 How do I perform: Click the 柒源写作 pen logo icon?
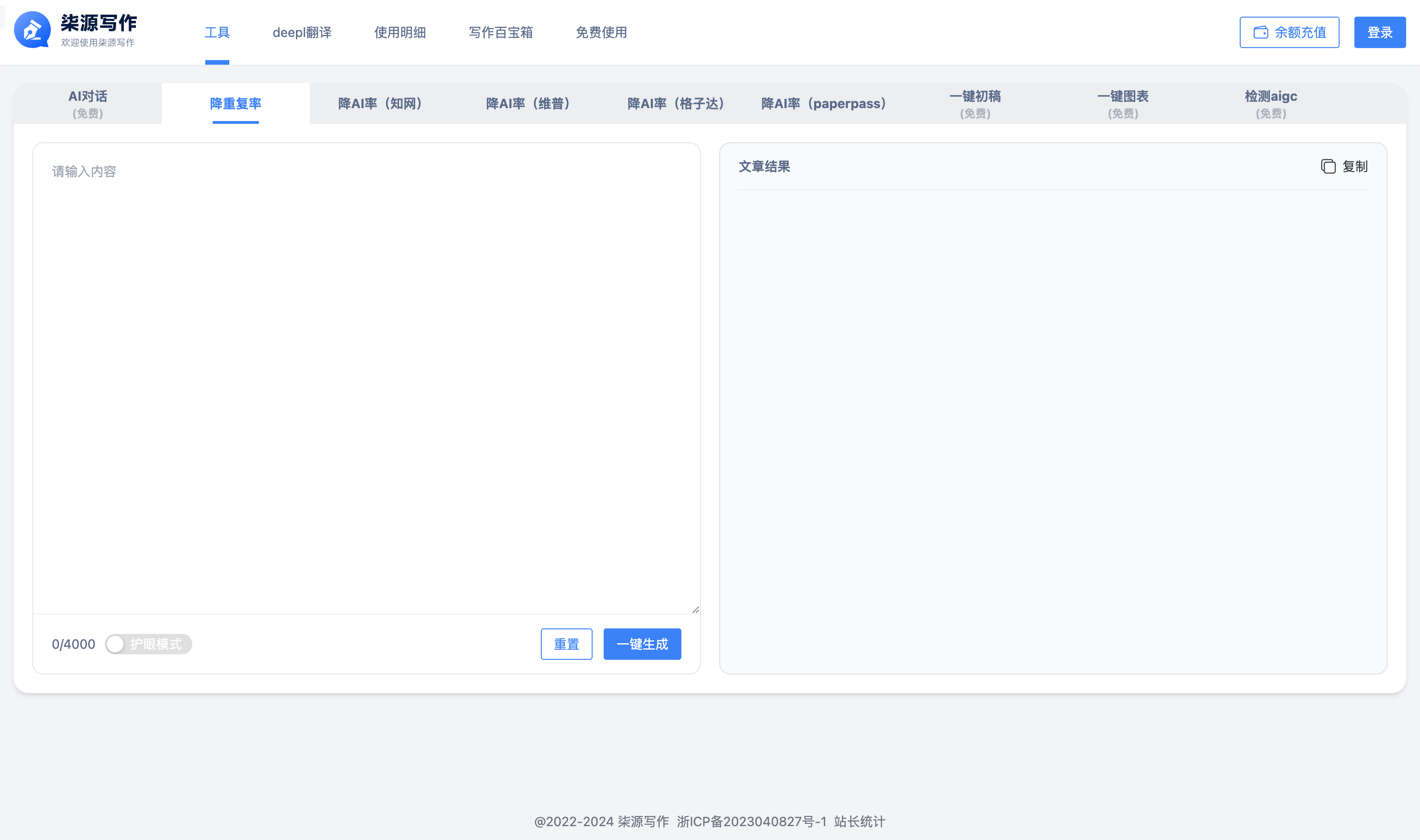click(x=32, y=30)
